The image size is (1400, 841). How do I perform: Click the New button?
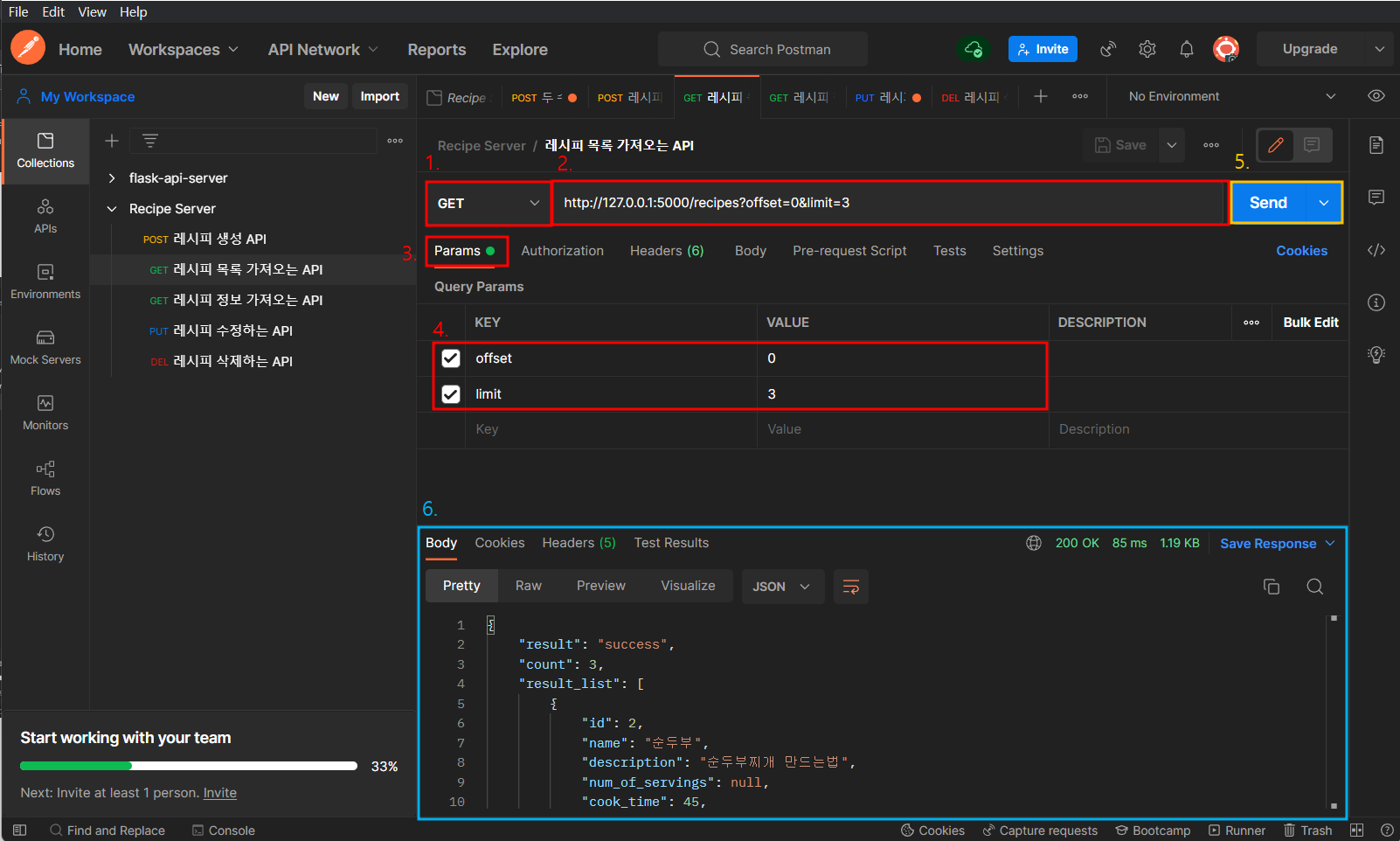[326, 96]
